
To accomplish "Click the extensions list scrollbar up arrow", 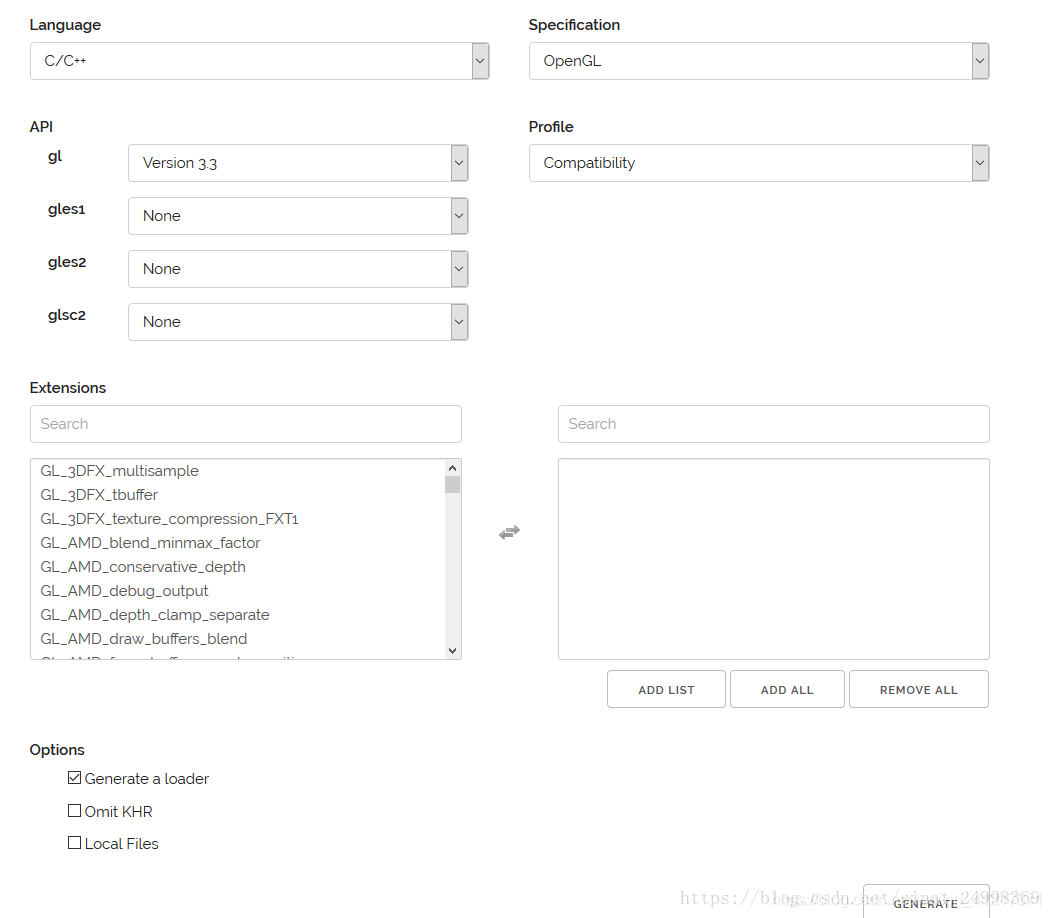I will (452, 468).
